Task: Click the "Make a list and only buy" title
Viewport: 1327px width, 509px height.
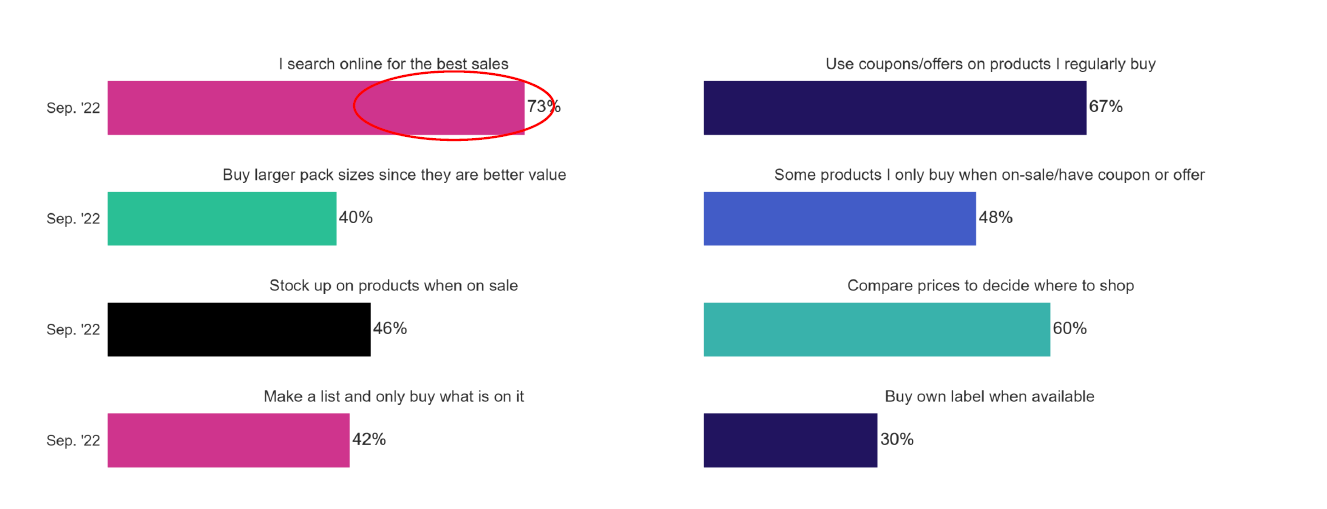Action: [393, 397]
